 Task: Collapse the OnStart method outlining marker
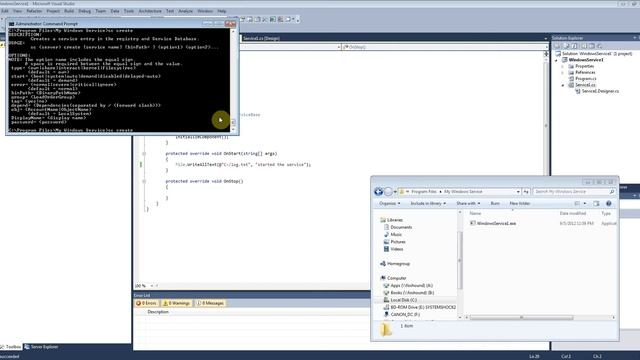[x=144, y=153]
